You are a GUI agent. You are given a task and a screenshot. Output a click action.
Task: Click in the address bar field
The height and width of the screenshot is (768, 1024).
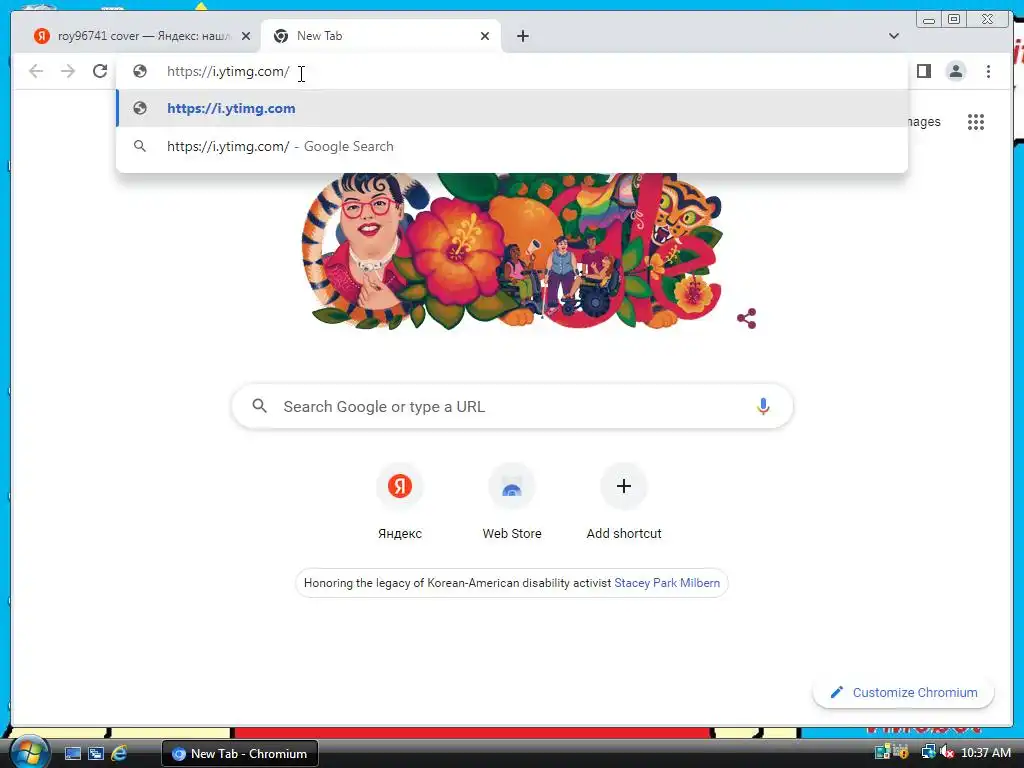pos(512,71)
